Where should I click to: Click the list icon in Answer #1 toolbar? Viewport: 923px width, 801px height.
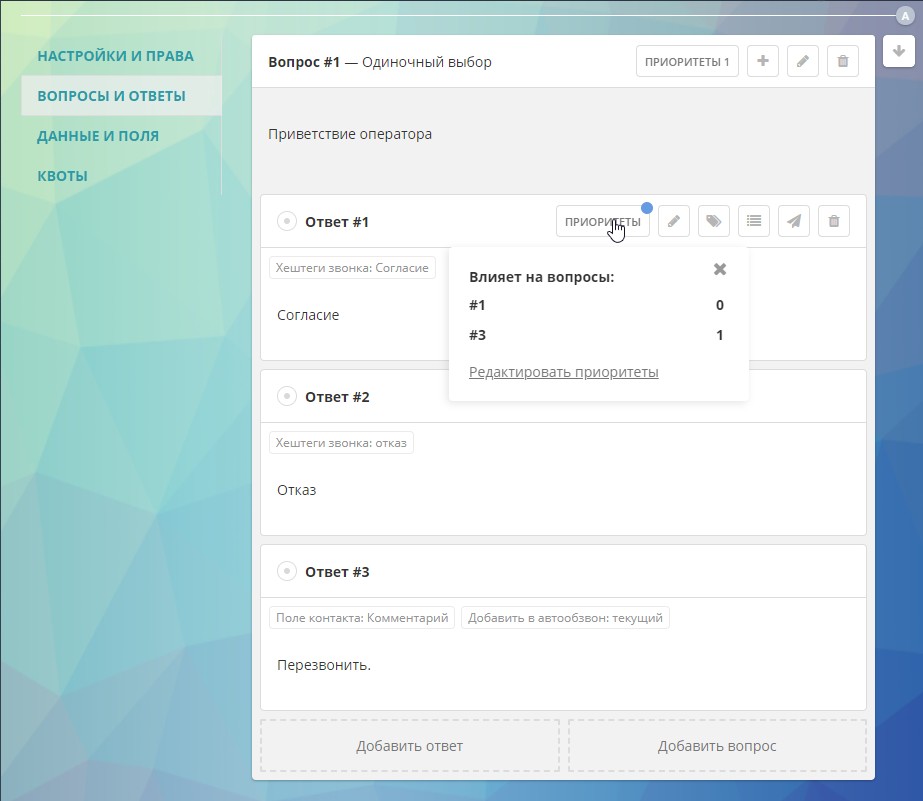click(x=754, y=221)
